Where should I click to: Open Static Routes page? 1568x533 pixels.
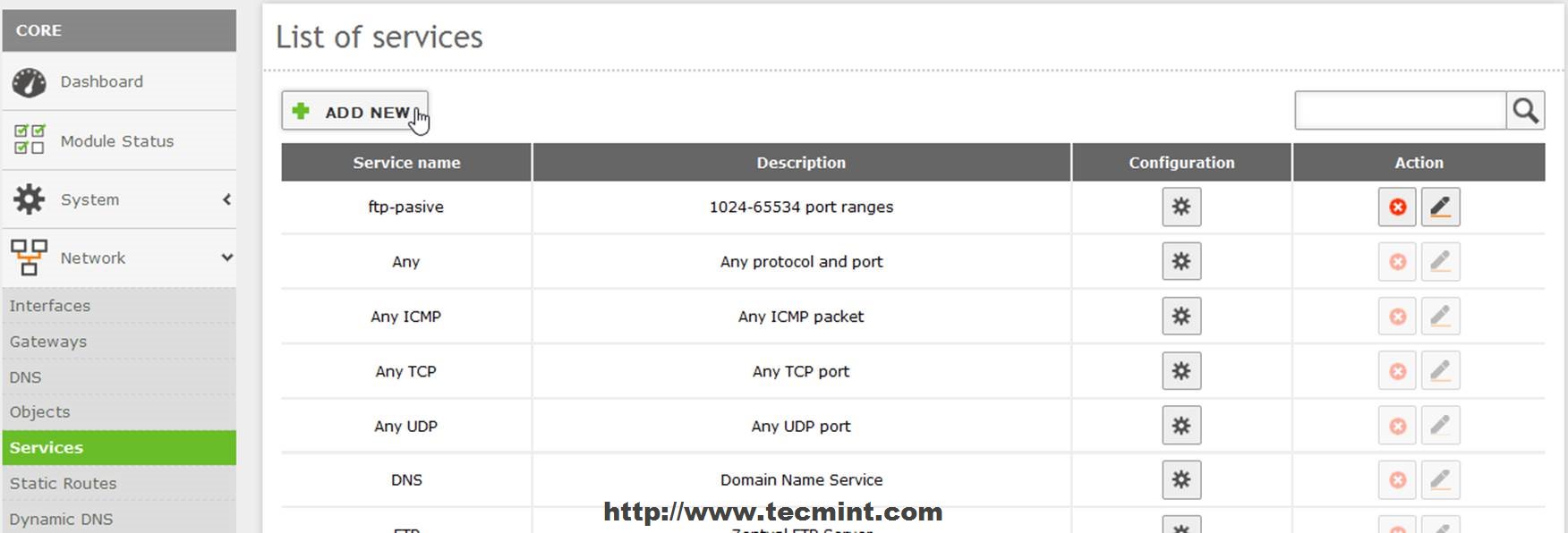click(x=64, y=484)
